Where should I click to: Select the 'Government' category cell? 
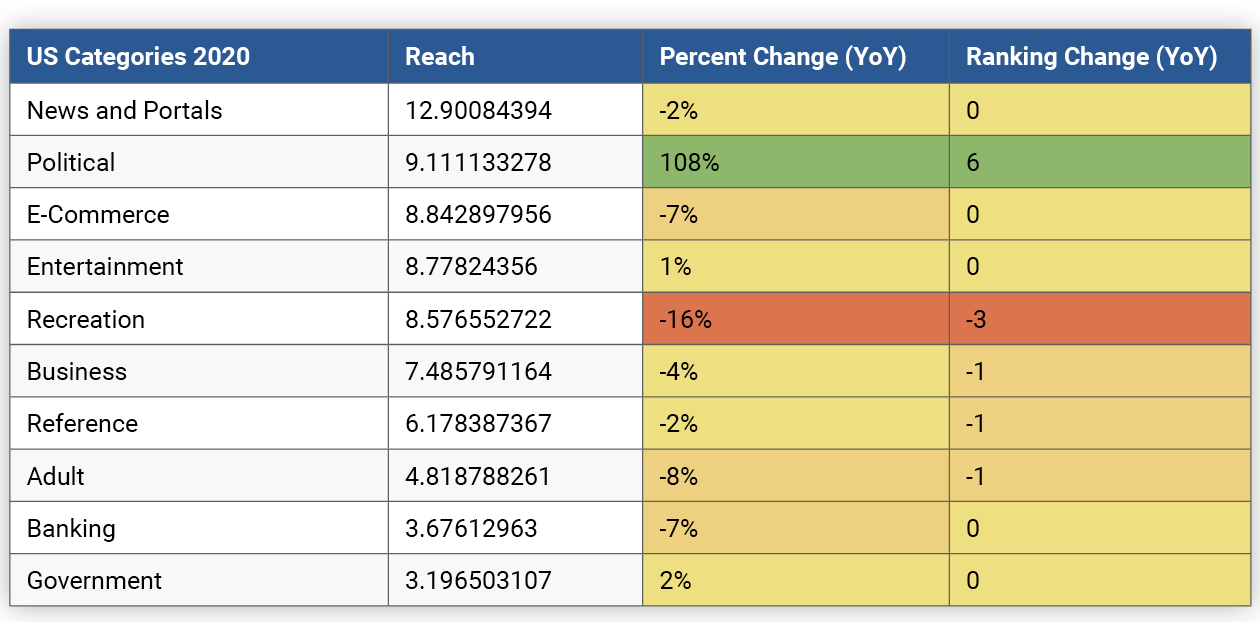[x=94, y=580]
